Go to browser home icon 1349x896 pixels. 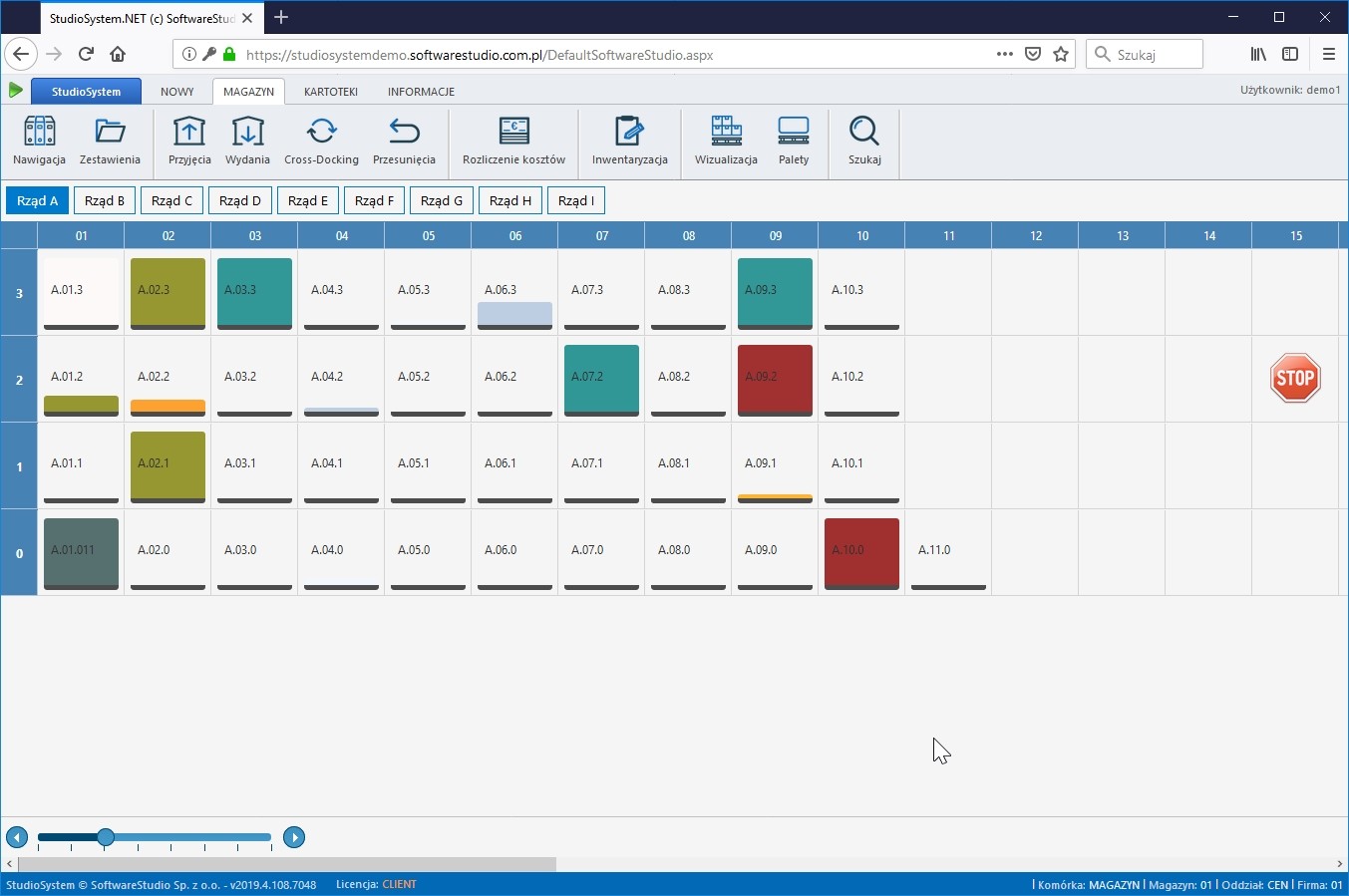pyautogui.click(x=118, y=54)
